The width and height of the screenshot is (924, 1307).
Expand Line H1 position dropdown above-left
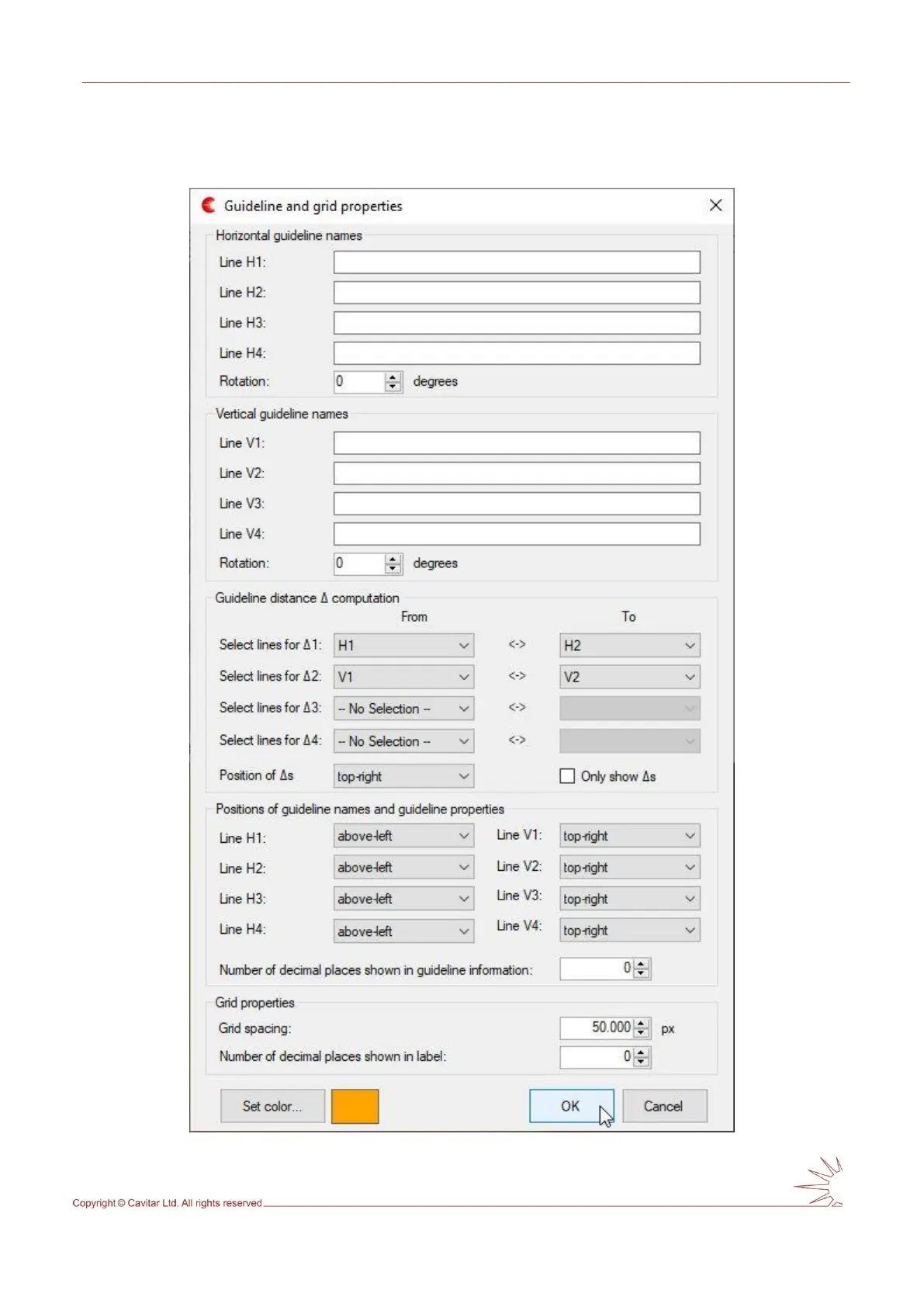tap(403, 836)
